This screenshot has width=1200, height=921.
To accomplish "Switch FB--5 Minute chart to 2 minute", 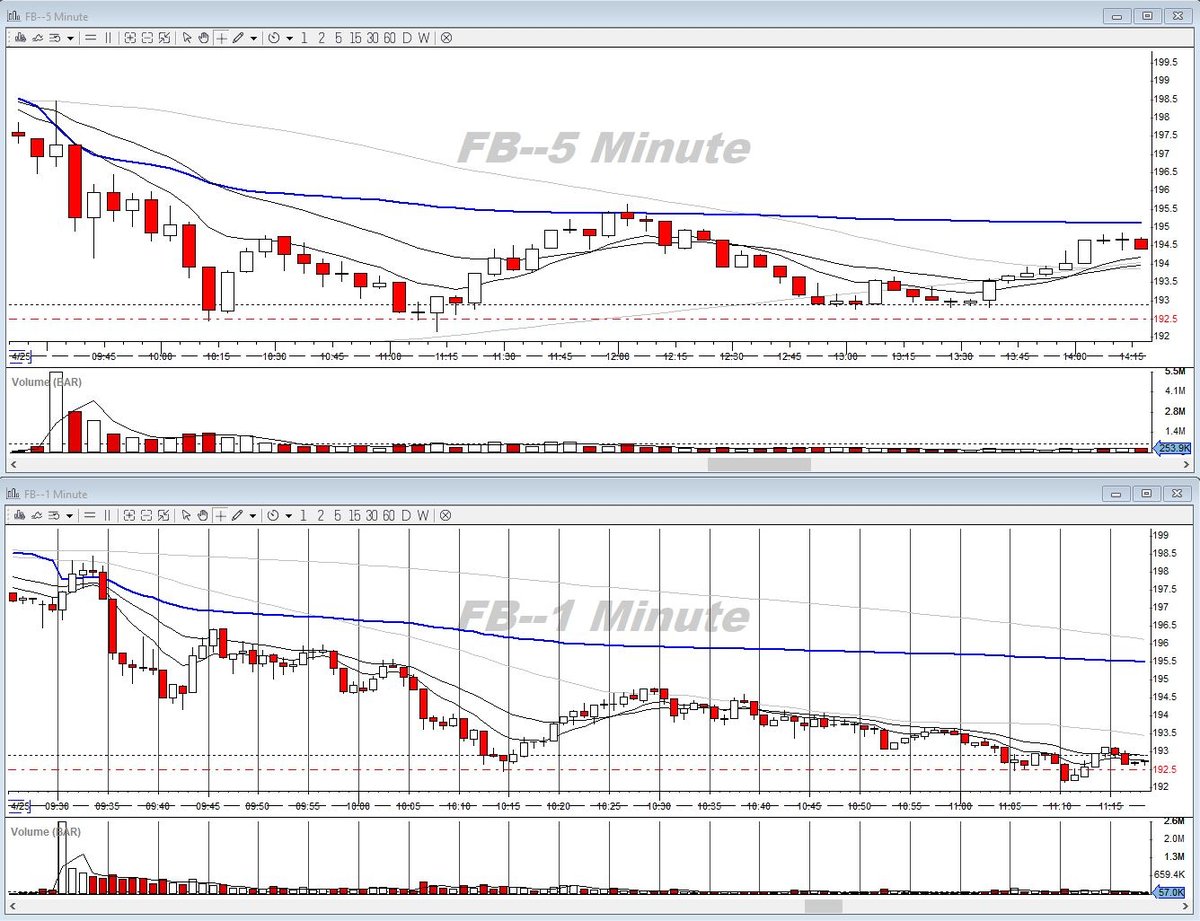I will (321, 38).
